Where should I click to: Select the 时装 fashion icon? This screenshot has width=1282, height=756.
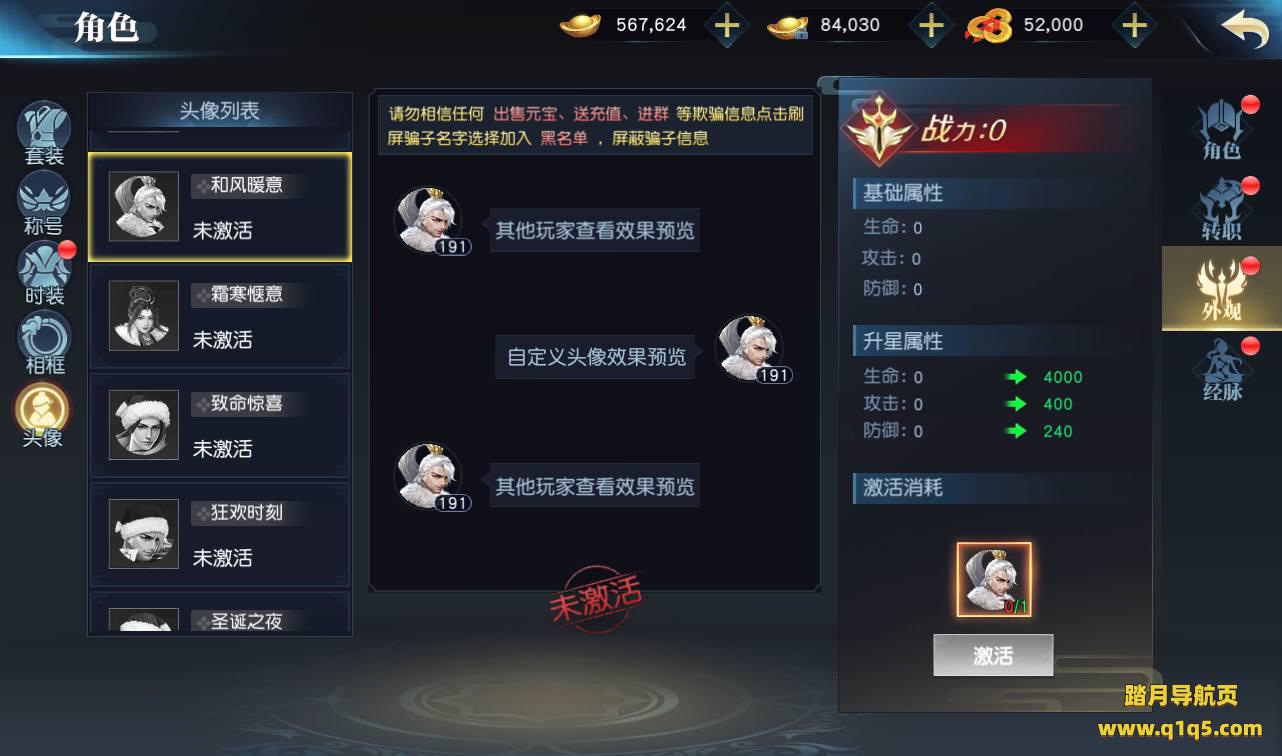click(44, 273)
